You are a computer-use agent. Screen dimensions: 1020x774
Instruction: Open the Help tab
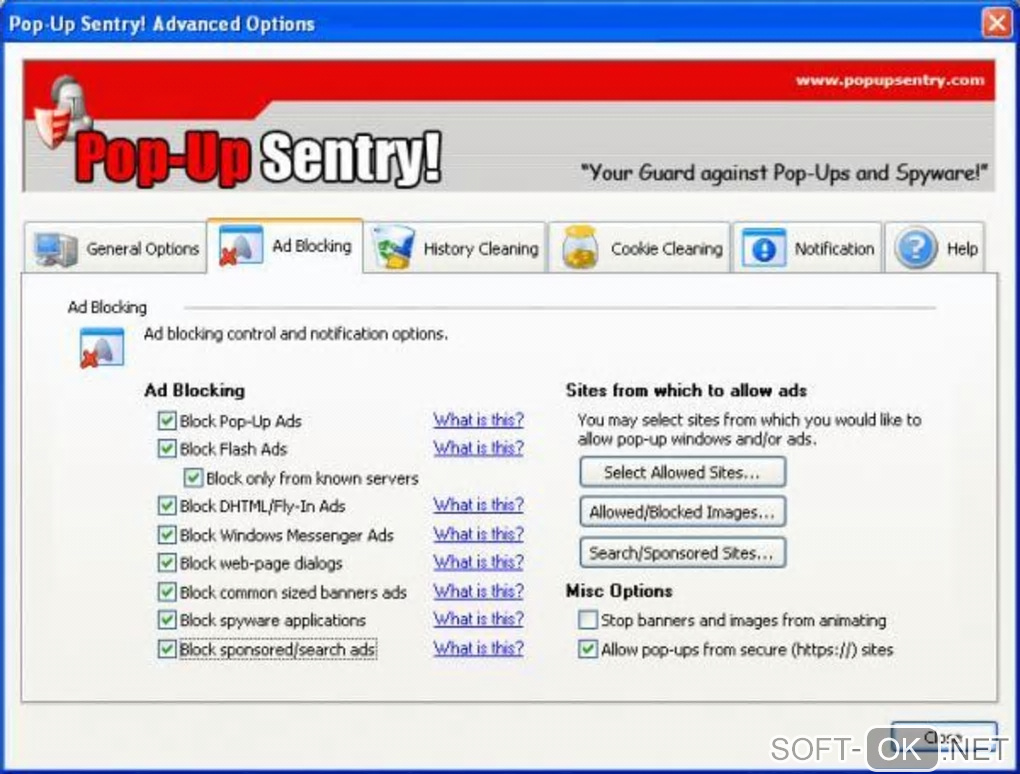935,248
